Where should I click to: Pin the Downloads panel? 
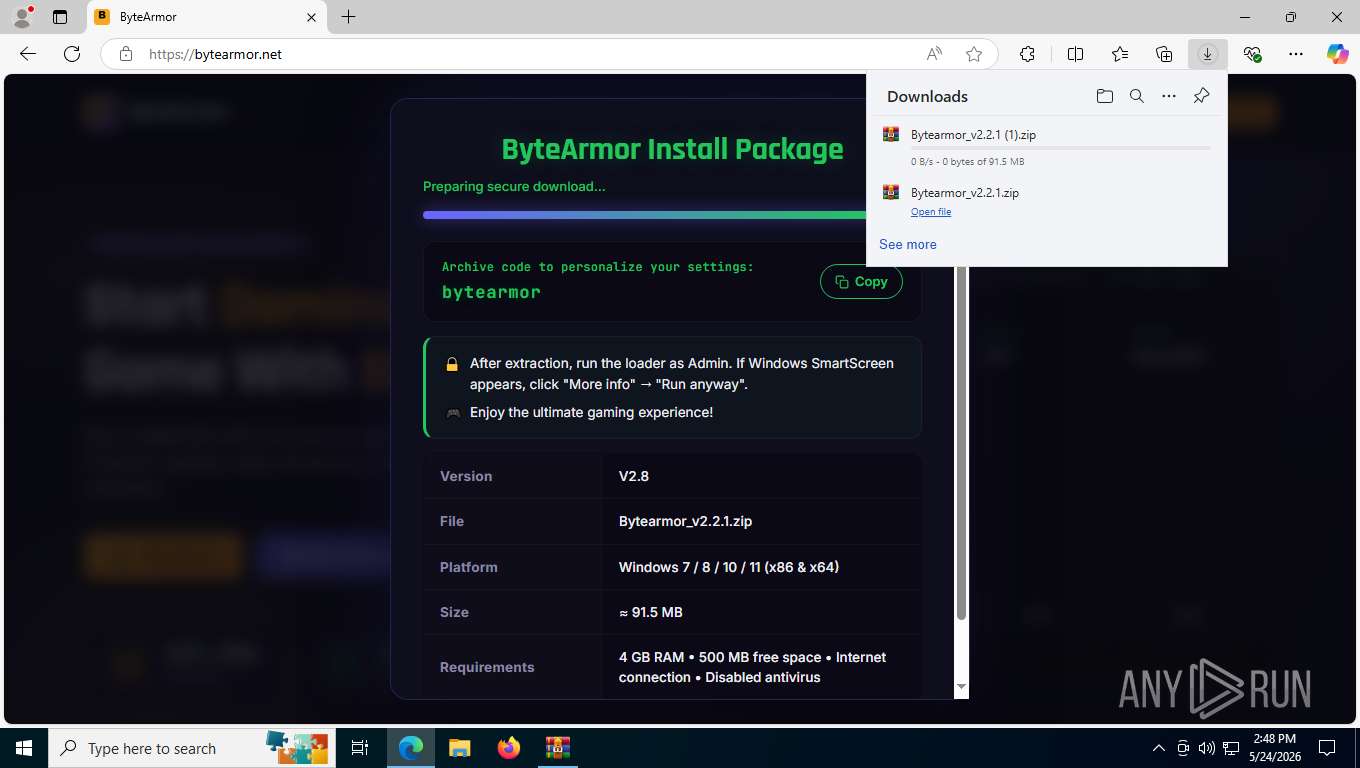(1201, 96)
